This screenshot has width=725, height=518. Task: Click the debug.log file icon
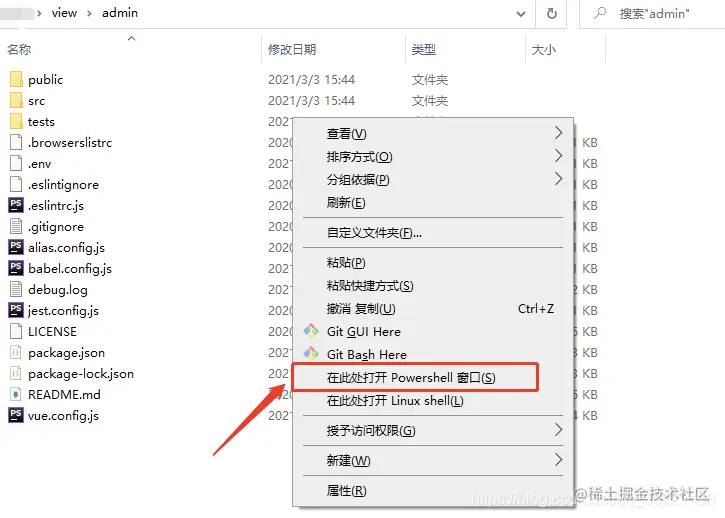pyautogui.click(x=16, y=290)
